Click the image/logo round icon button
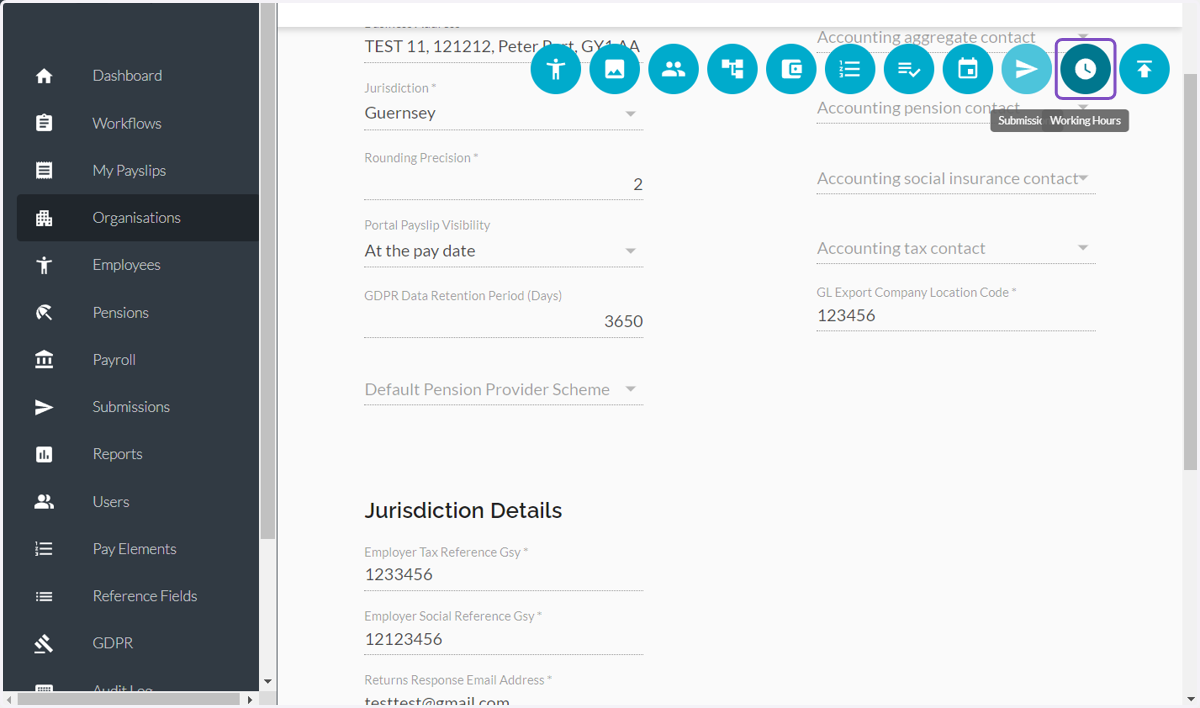The height and width of the screenshot is (708, 1200). click(x=615, y=69)
